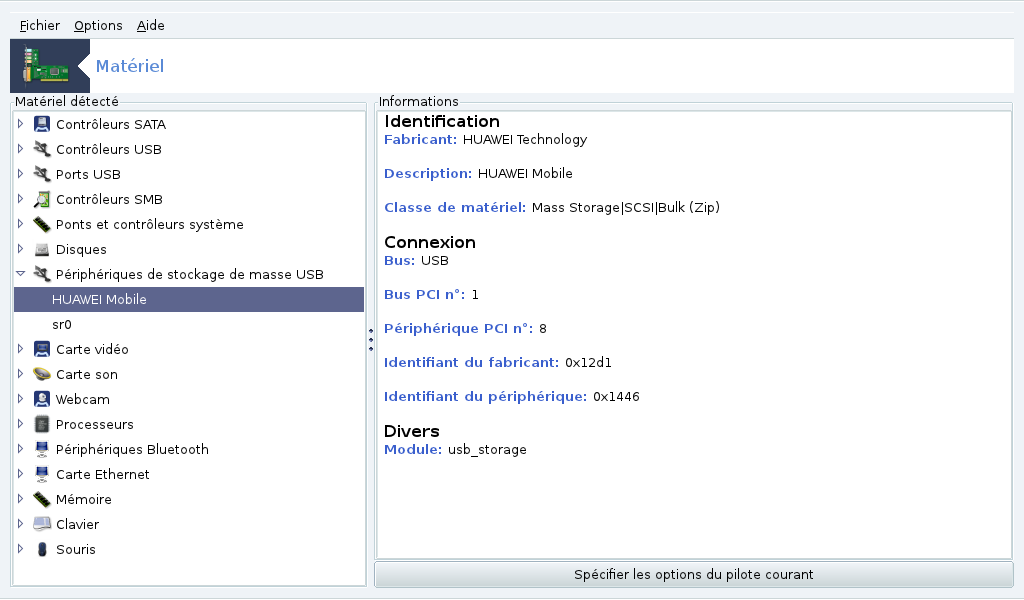1024x600 pixels.
Task: Click the Bus PCI n° label
Action: click(424, 294)
